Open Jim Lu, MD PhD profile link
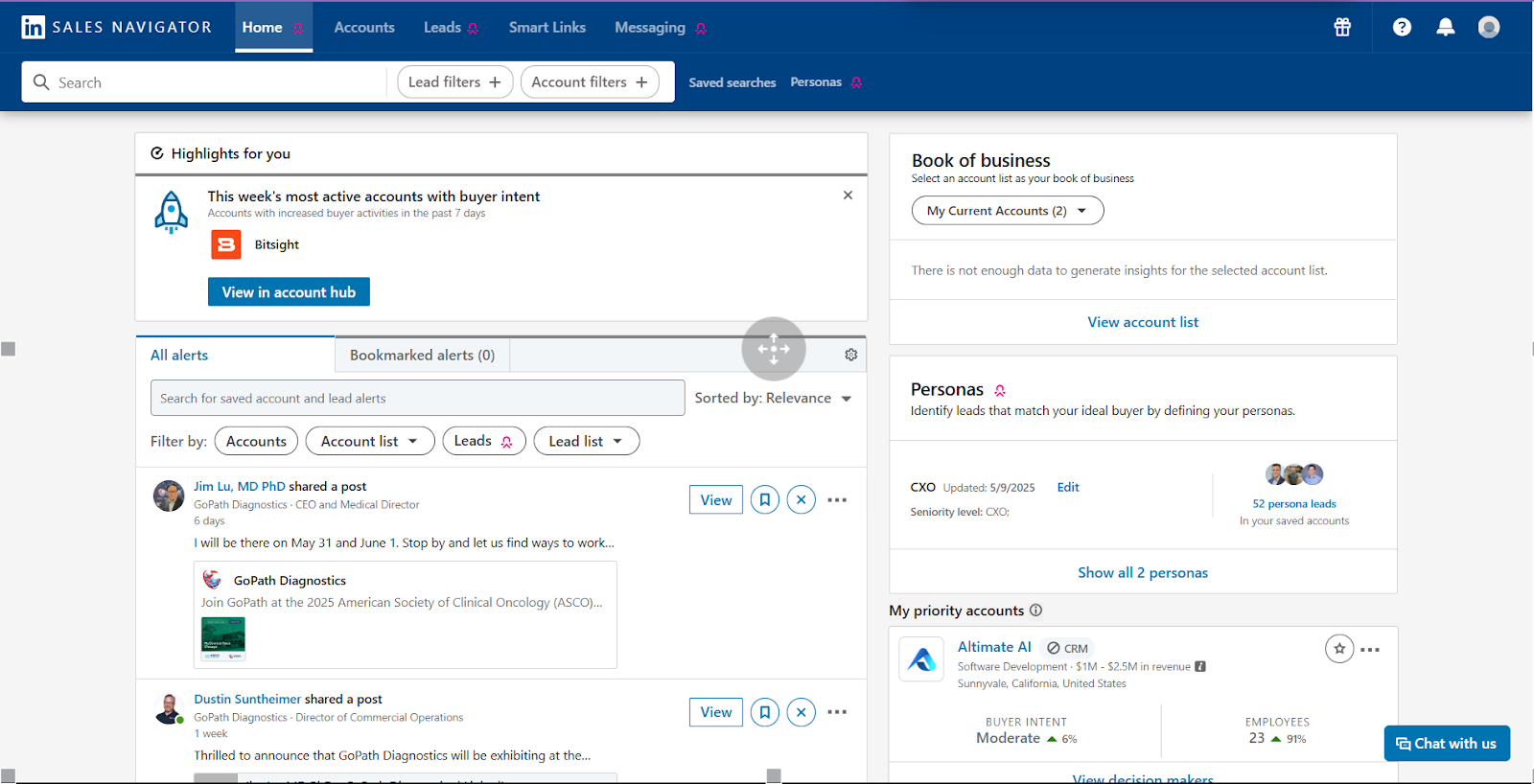 point(240,486)
